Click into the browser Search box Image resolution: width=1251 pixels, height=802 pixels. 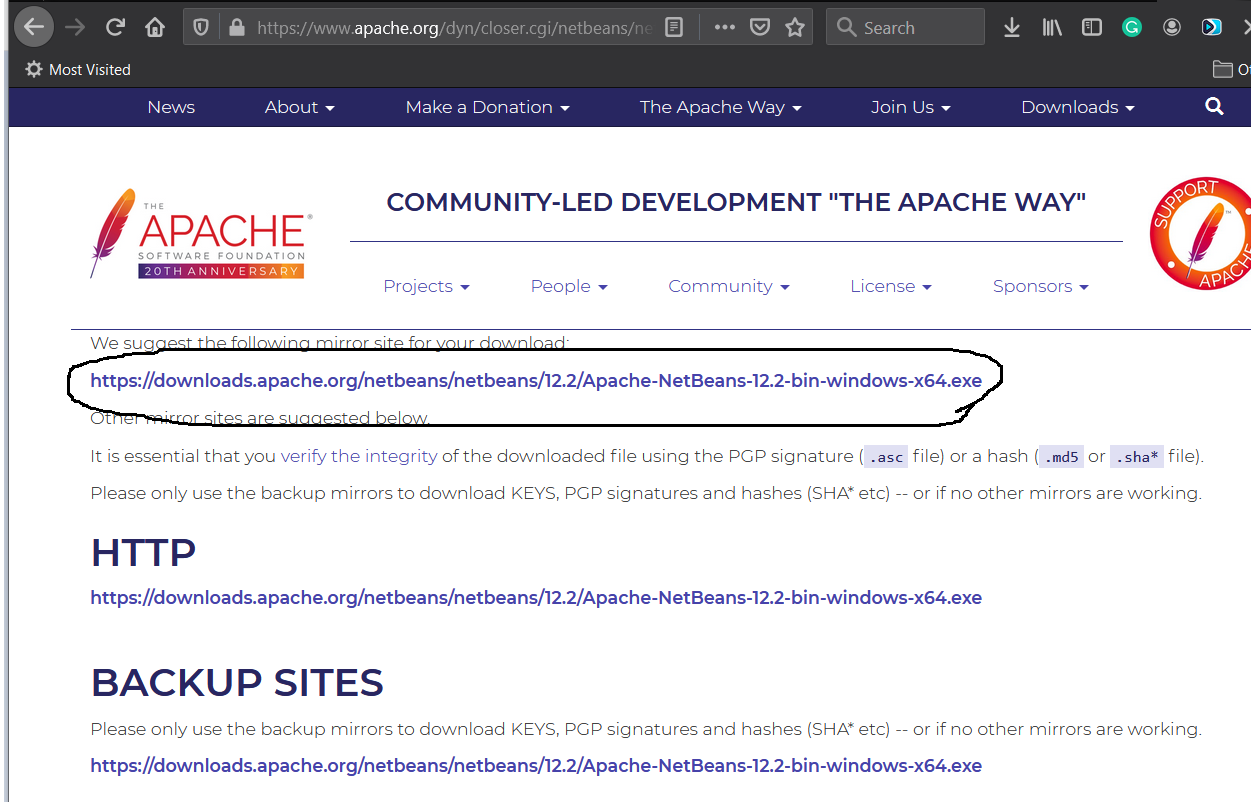click(x=905, y=27)
